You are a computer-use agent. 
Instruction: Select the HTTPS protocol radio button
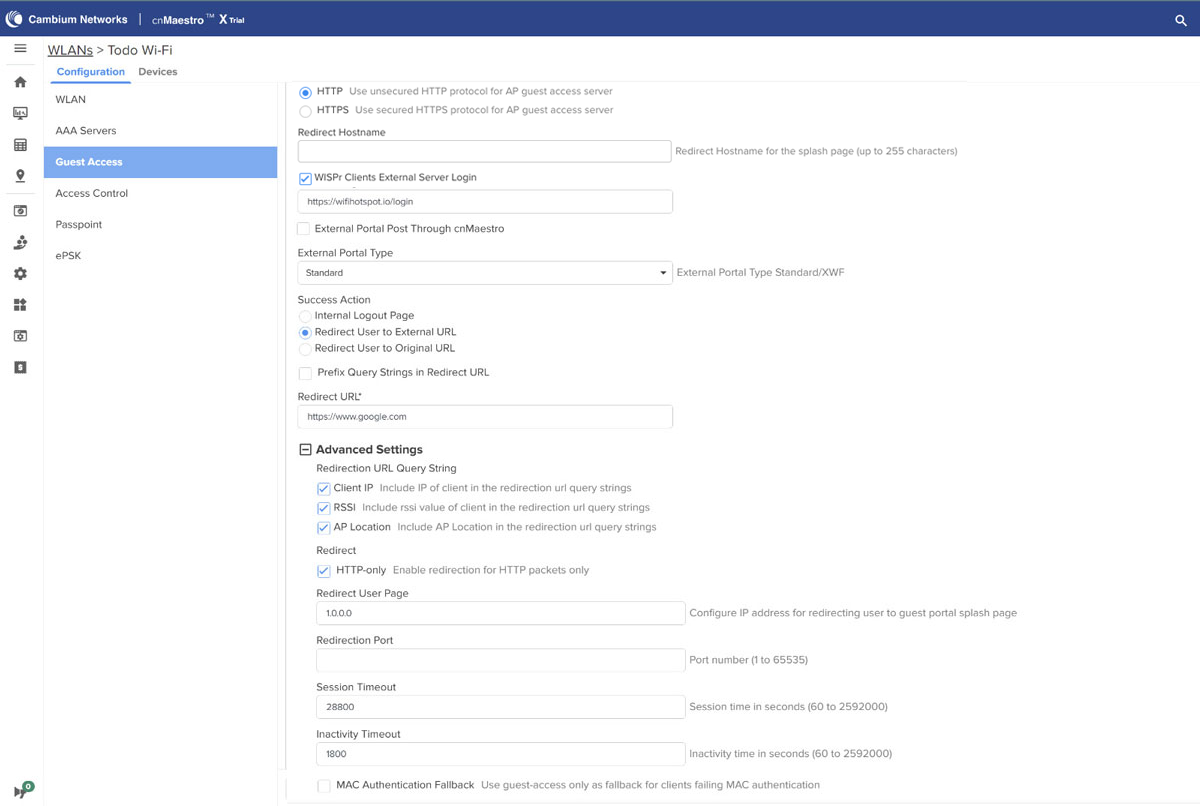point(306,111)
